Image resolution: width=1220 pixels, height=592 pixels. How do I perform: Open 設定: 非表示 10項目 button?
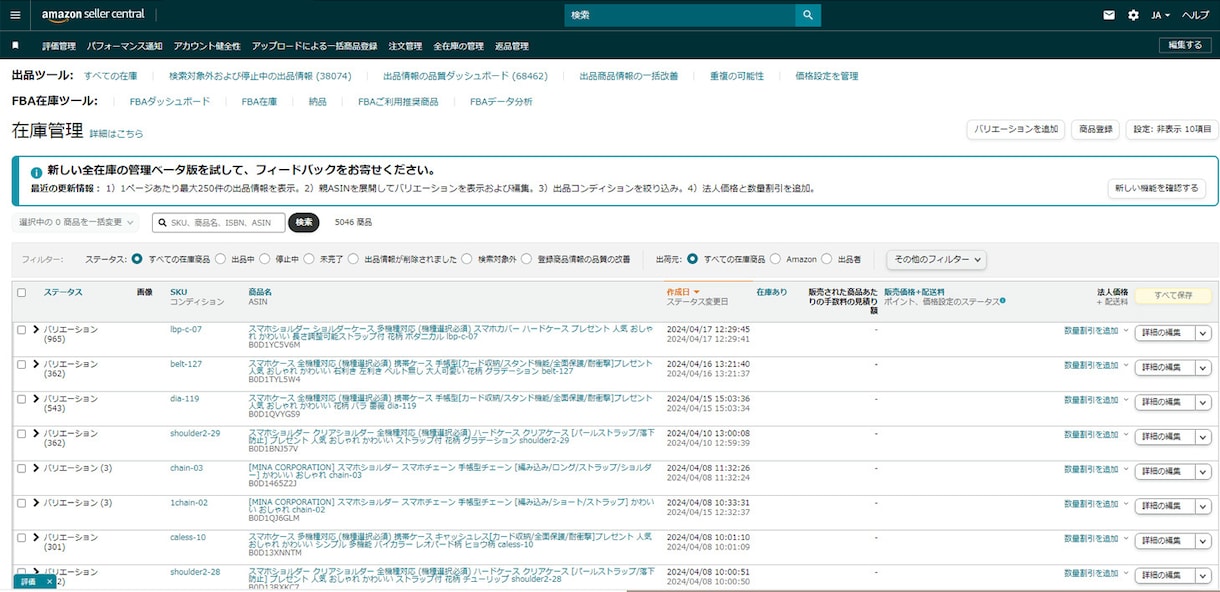(x=1172, y=129)
